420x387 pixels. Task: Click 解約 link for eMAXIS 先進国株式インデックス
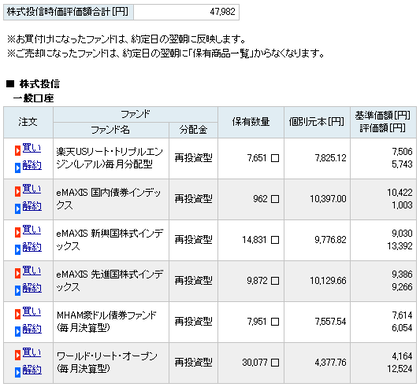click(x=32, y=288)
